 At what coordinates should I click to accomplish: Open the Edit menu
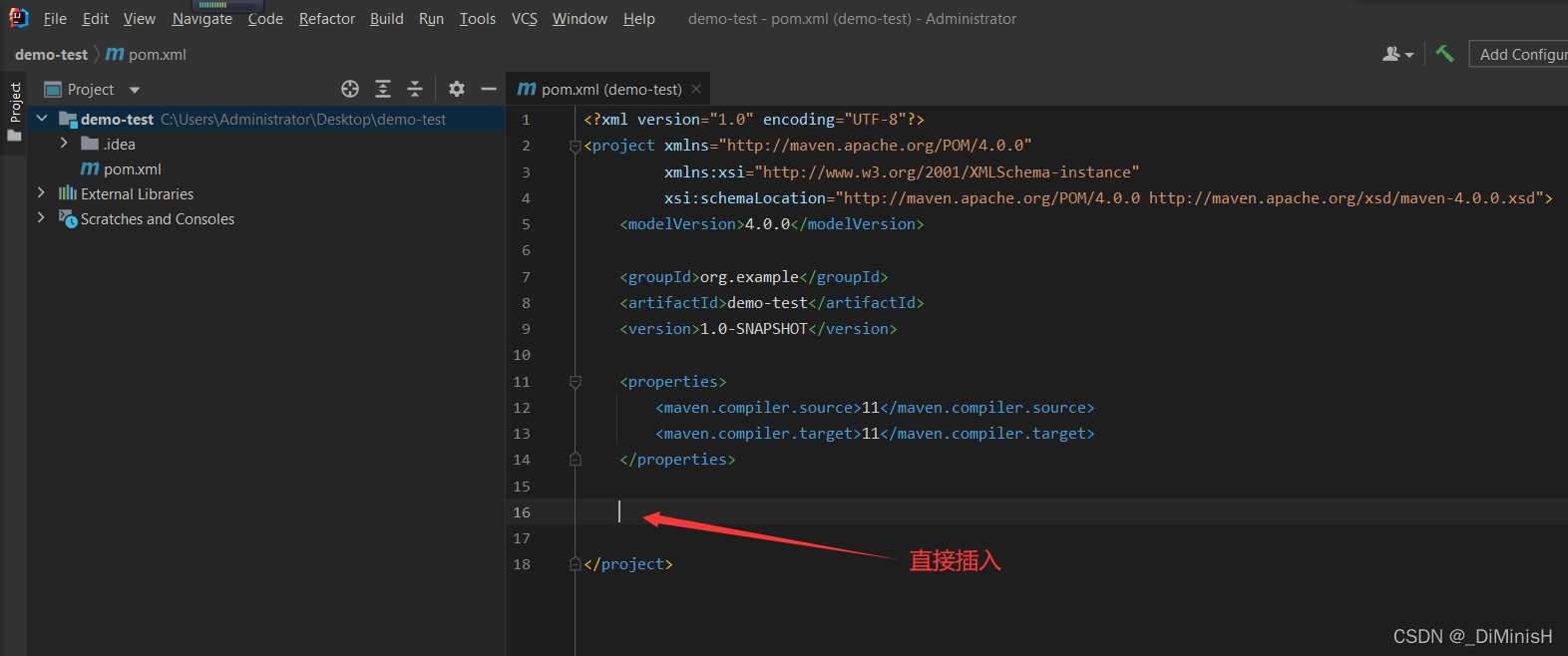pyautogui.click(x=96, y=19)
